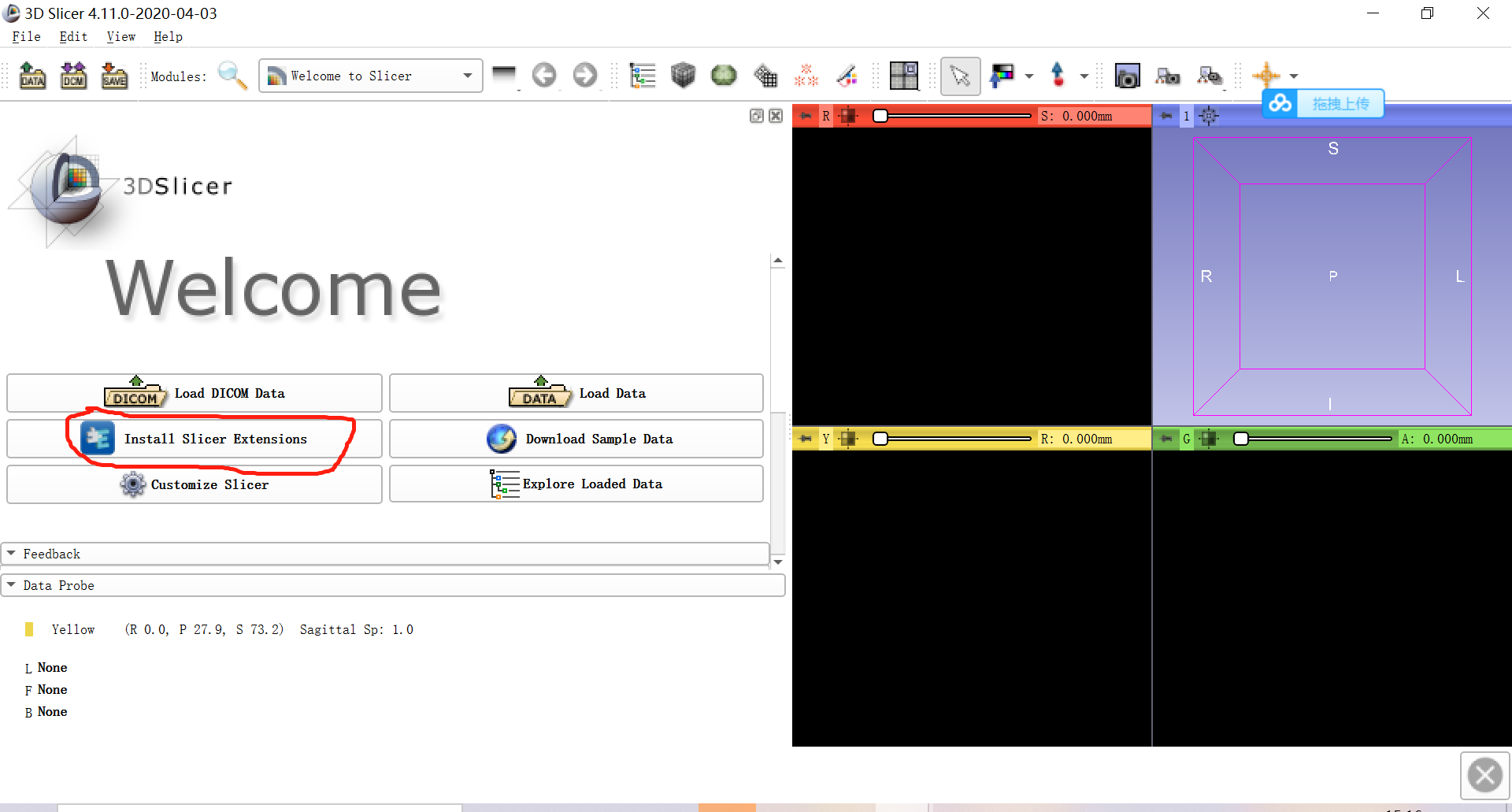Expand the markups placement dropdown arrow
The height and width of the screenshot is (812, 1512).
[1084, 76]
